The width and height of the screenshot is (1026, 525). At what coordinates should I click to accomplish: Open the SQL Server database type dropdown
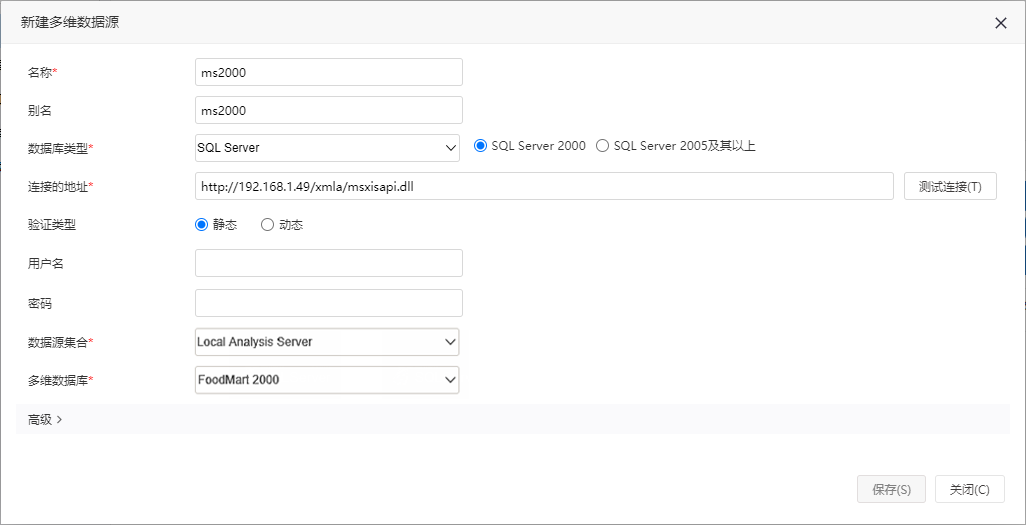[327, 148]
